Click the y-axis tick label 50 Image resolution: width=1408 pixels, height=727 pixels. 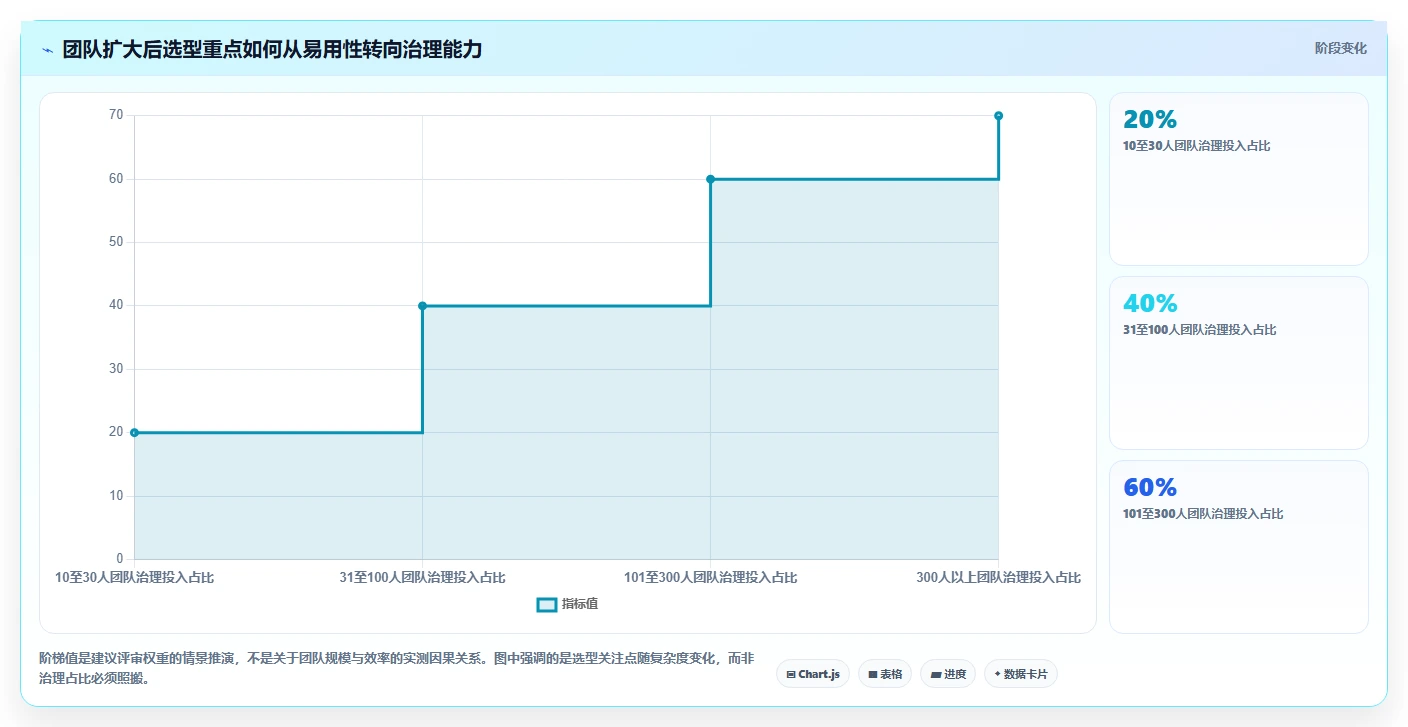click(116, 242)
